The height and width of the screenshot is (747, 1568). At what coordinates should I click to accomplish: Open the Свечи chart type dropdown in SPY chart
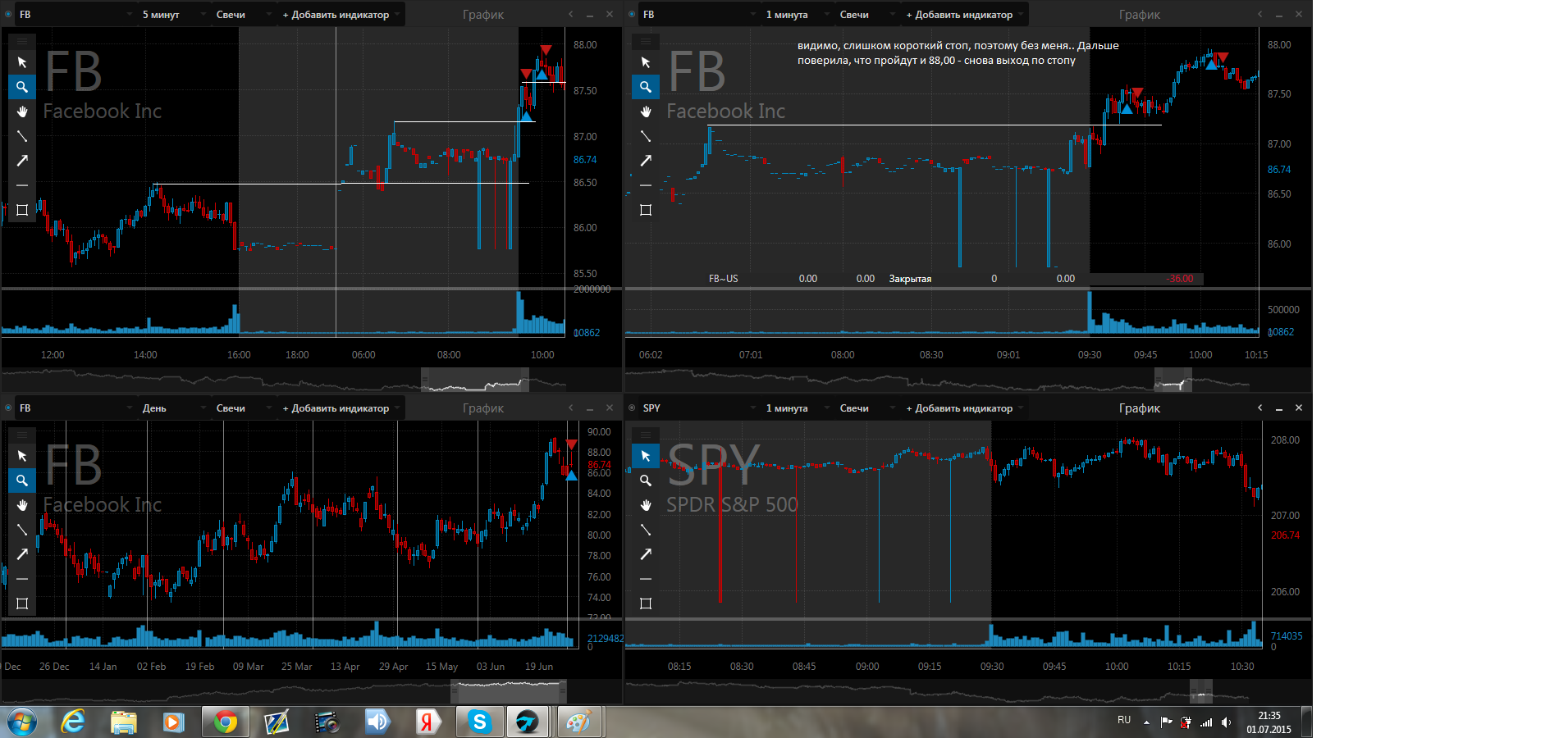(x=866, y=408)
